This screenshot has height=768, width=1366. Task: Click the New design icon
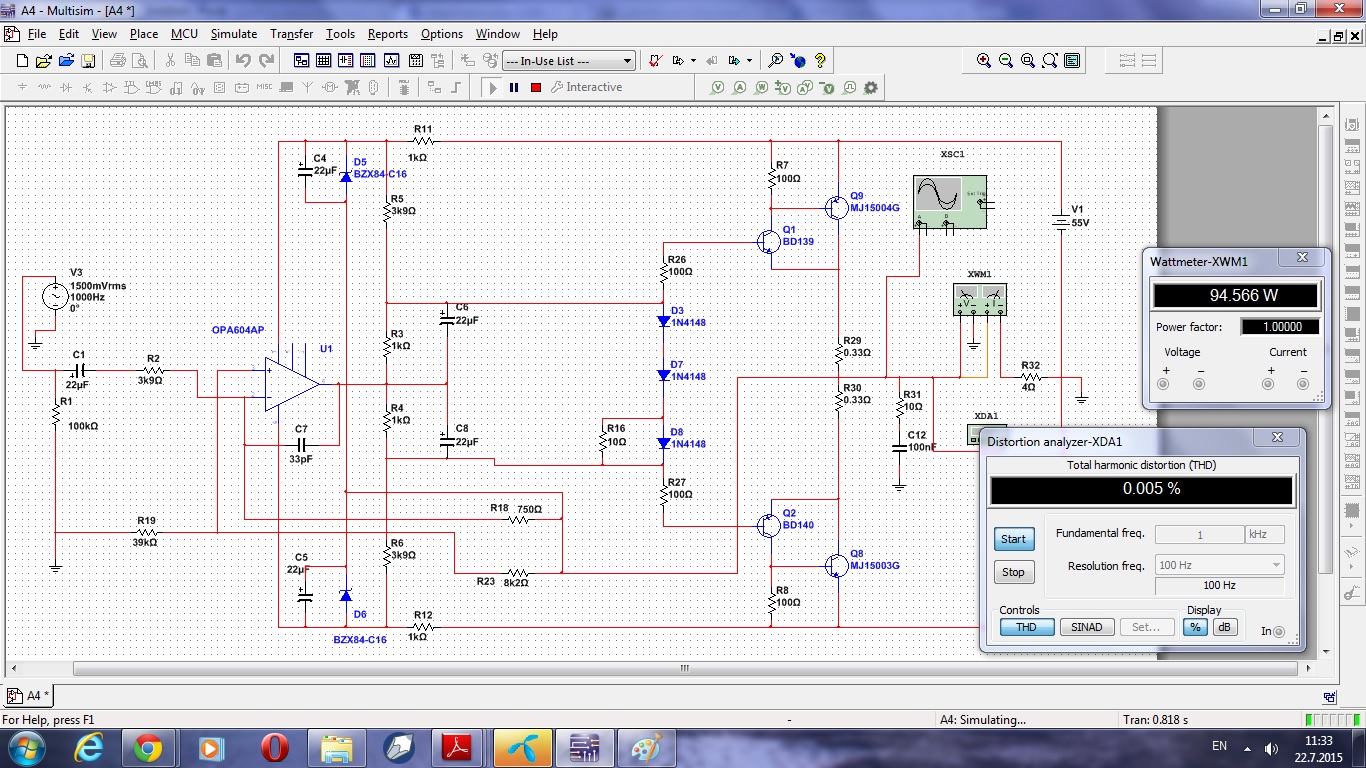[x=22, y=61]
